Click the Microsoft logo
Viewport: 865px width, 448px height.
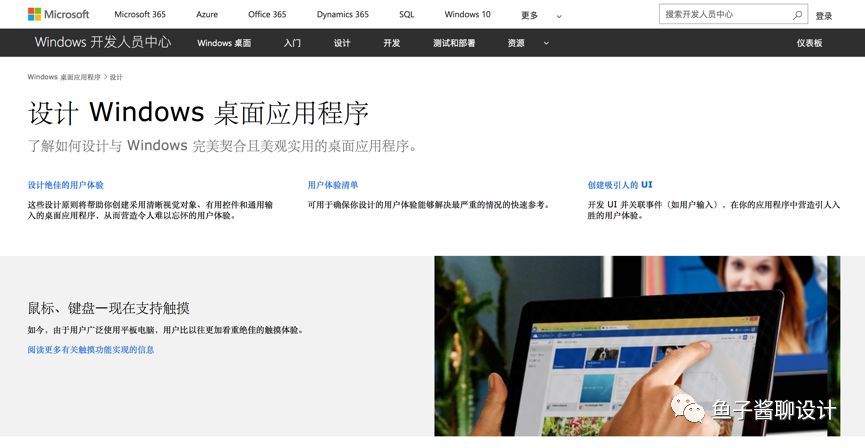point(58,14)
